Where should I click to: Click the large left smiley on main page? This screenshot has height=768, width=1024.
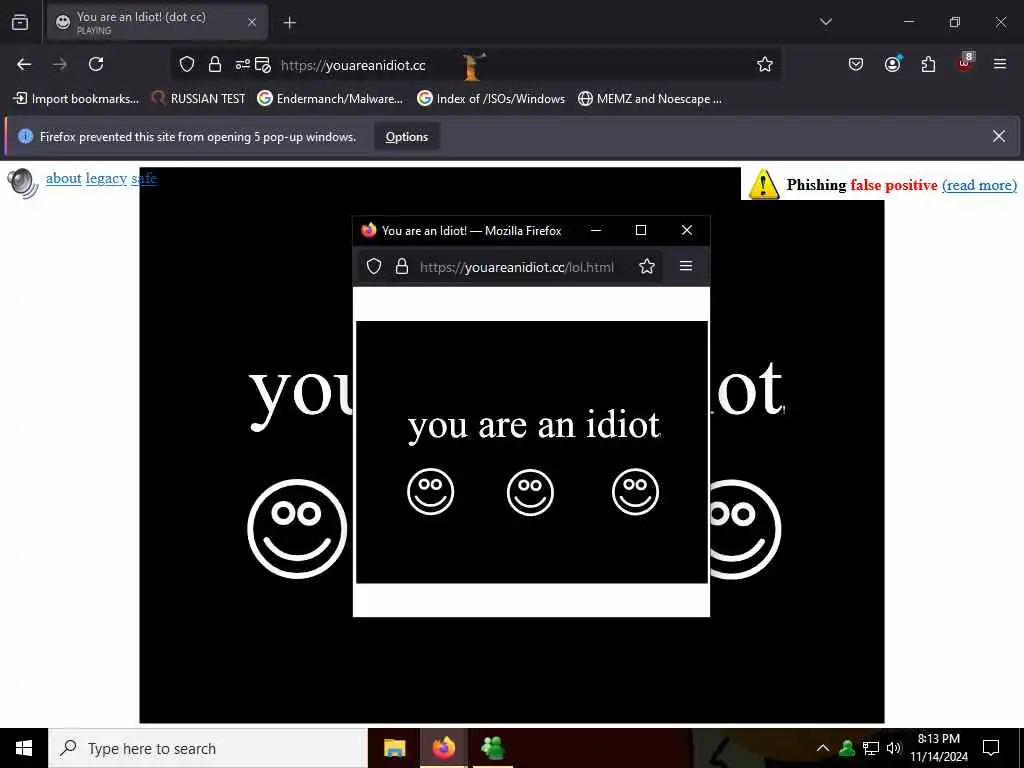(297, 529)
